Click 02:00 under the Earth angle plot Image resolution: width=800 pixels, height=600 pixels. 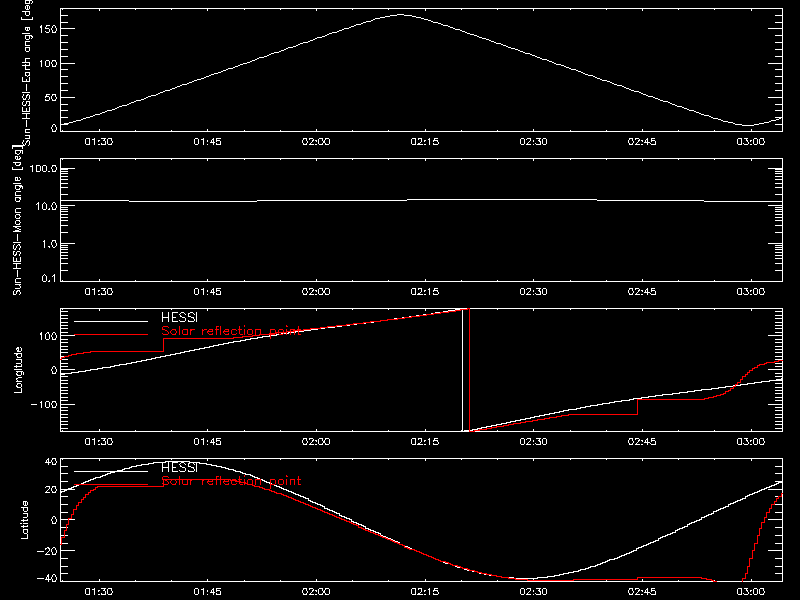click(316, 142)
